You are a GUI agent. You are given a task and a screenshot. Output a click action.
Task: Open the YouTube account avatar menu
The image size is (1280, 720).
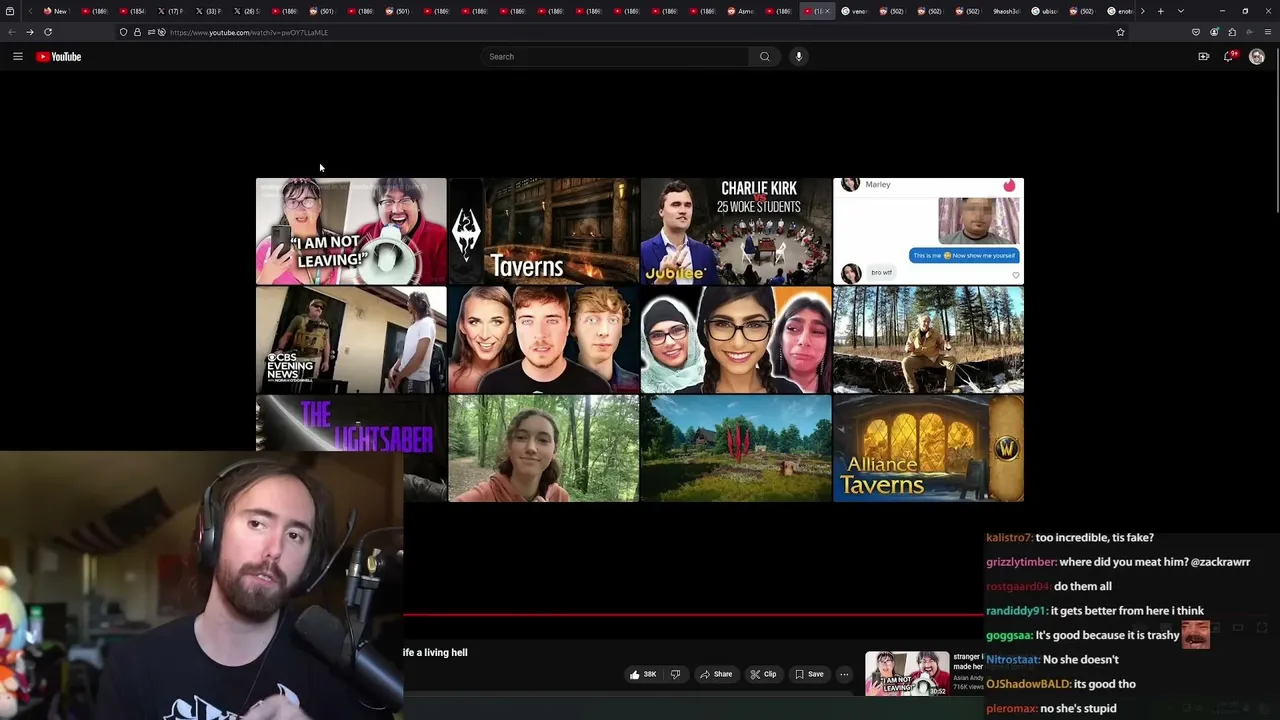click(1257, 57)
